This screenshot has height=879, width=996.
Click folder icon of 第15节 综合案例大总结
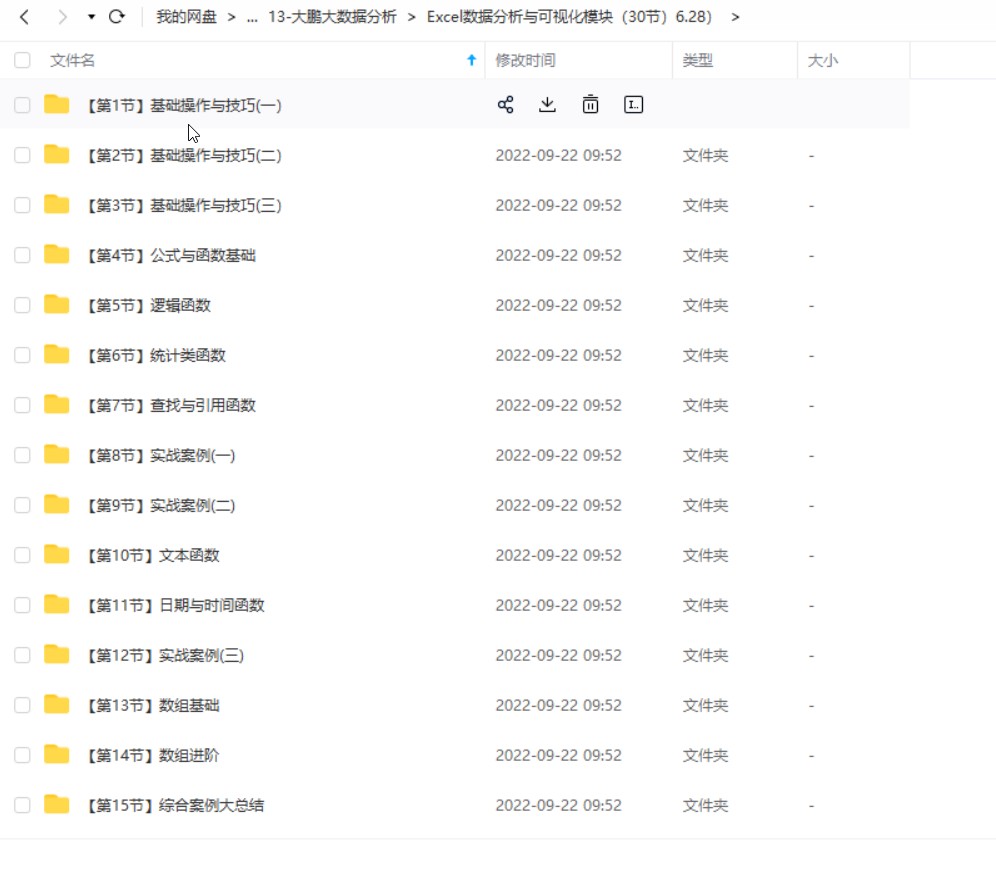pos(57,804)
